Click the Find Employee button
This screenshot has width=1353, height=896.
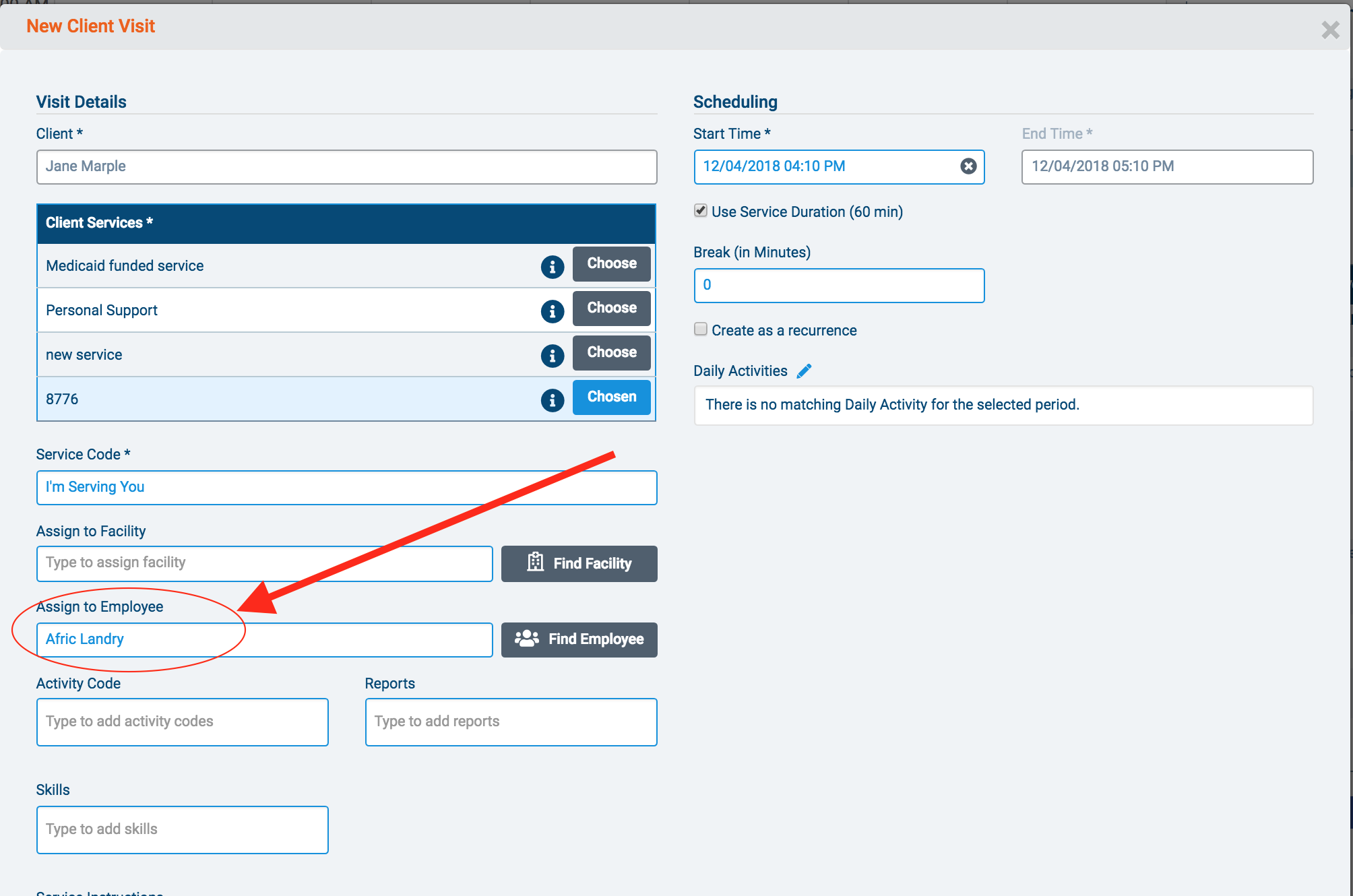pos(579,639)
